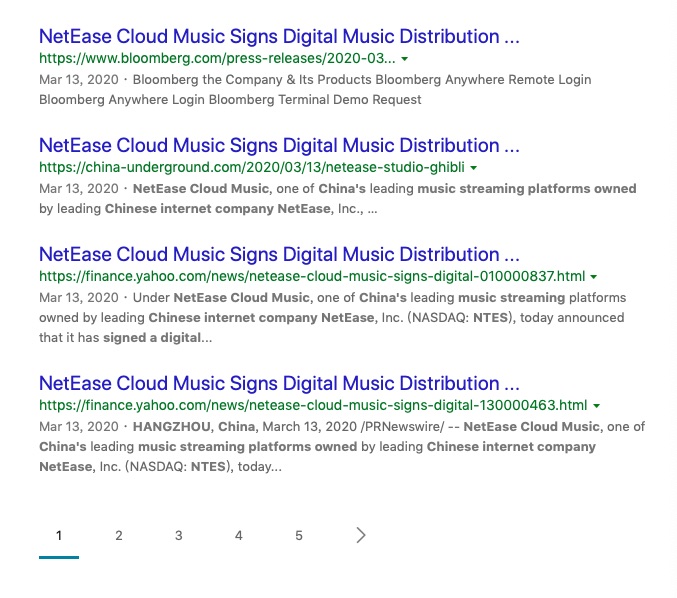Expand the dropdown arrow beside the 130000463.html URL
677x598 pixels.
(597, 406)
